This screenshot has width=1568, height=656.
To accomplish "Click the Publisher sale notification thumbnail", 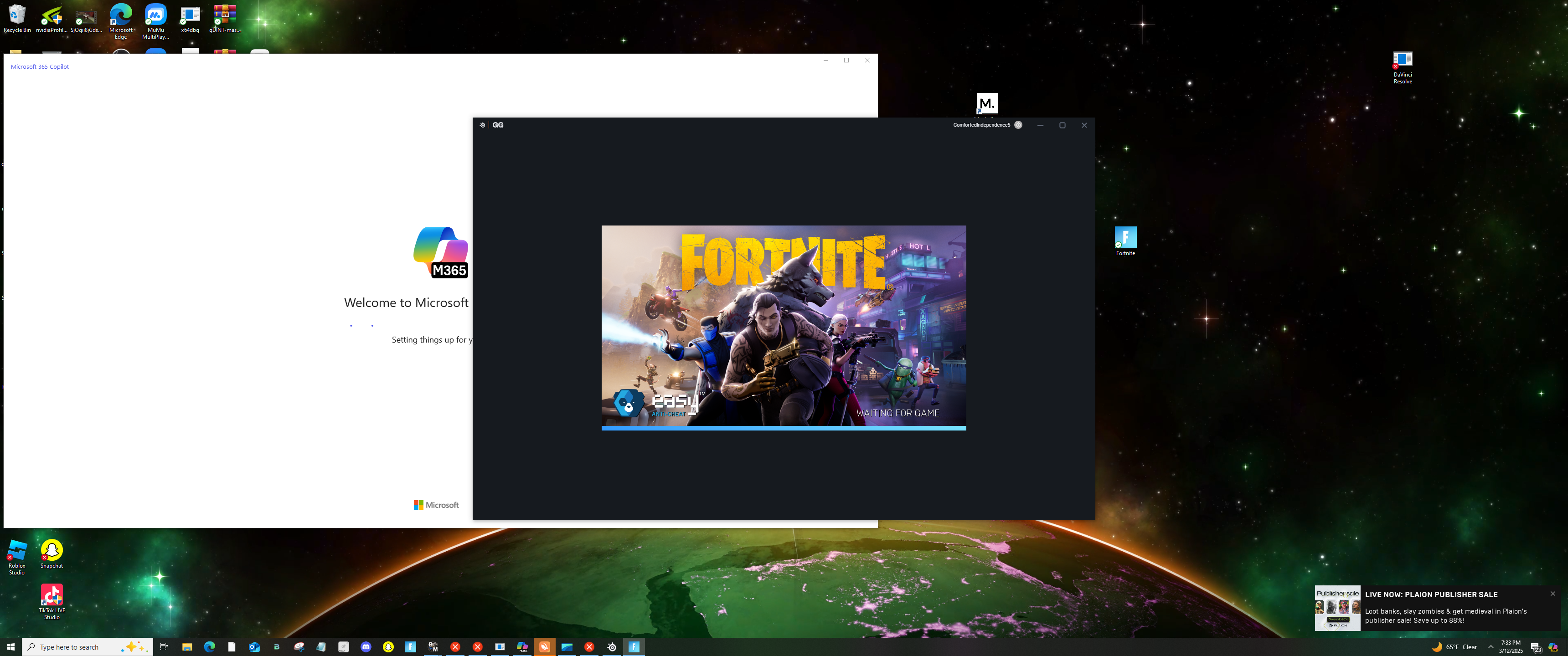I will 1337,608.
